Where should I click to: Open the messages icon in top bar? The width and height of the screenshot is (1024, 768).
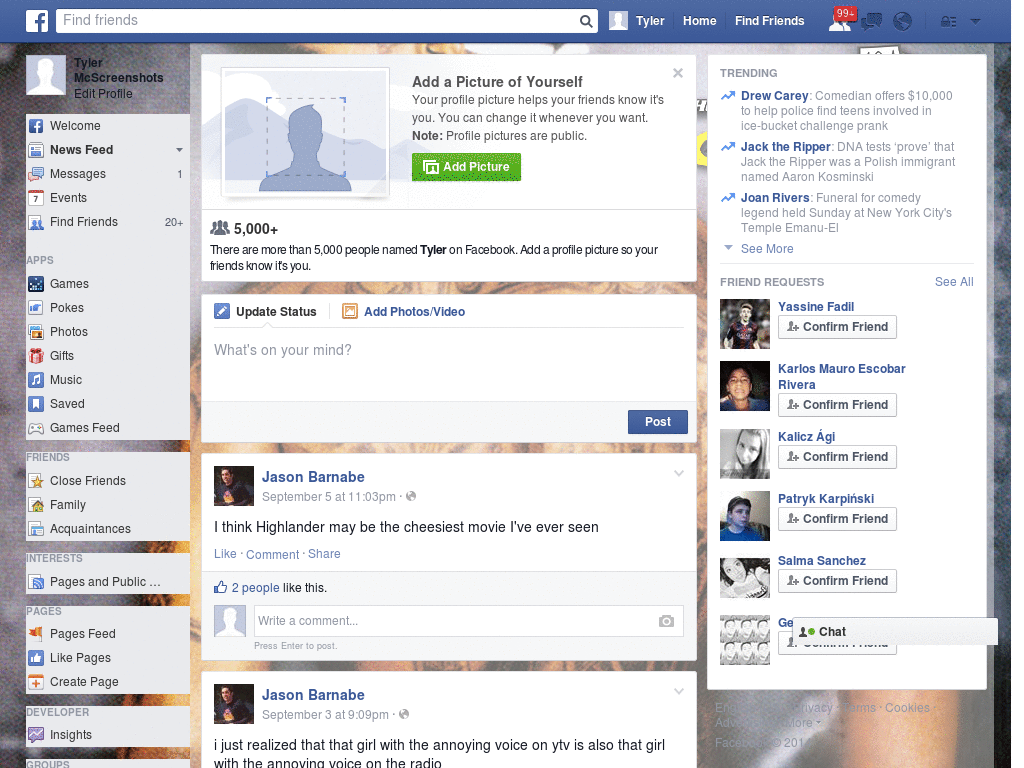coord(871,22)
